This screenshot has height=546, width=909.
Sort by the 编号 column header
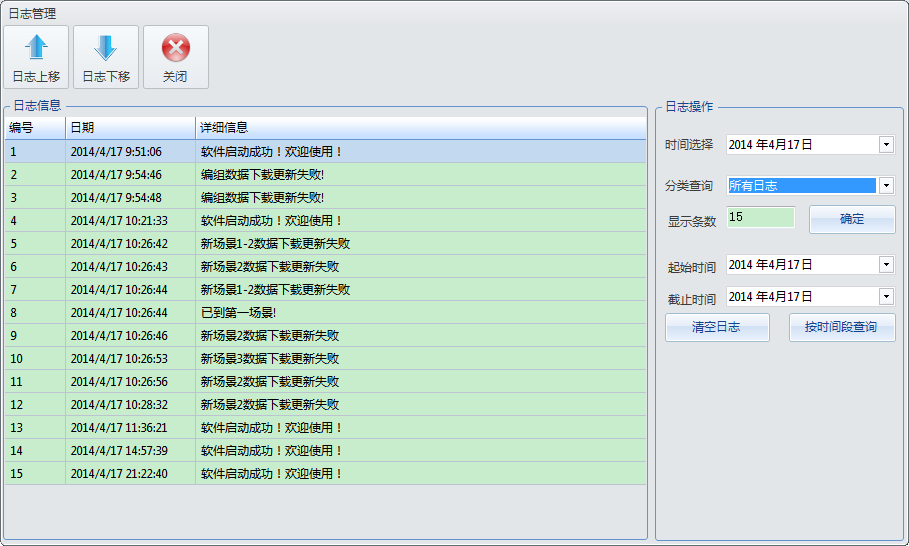coord(34,128)
